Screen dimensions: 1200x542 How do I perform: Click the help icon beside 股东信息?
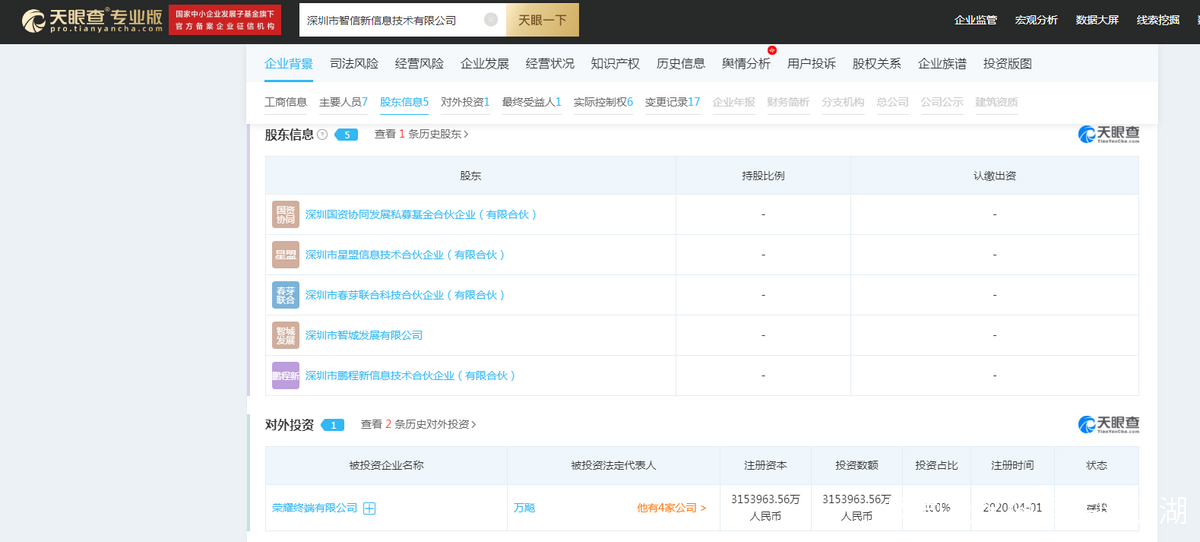point(322,134)
